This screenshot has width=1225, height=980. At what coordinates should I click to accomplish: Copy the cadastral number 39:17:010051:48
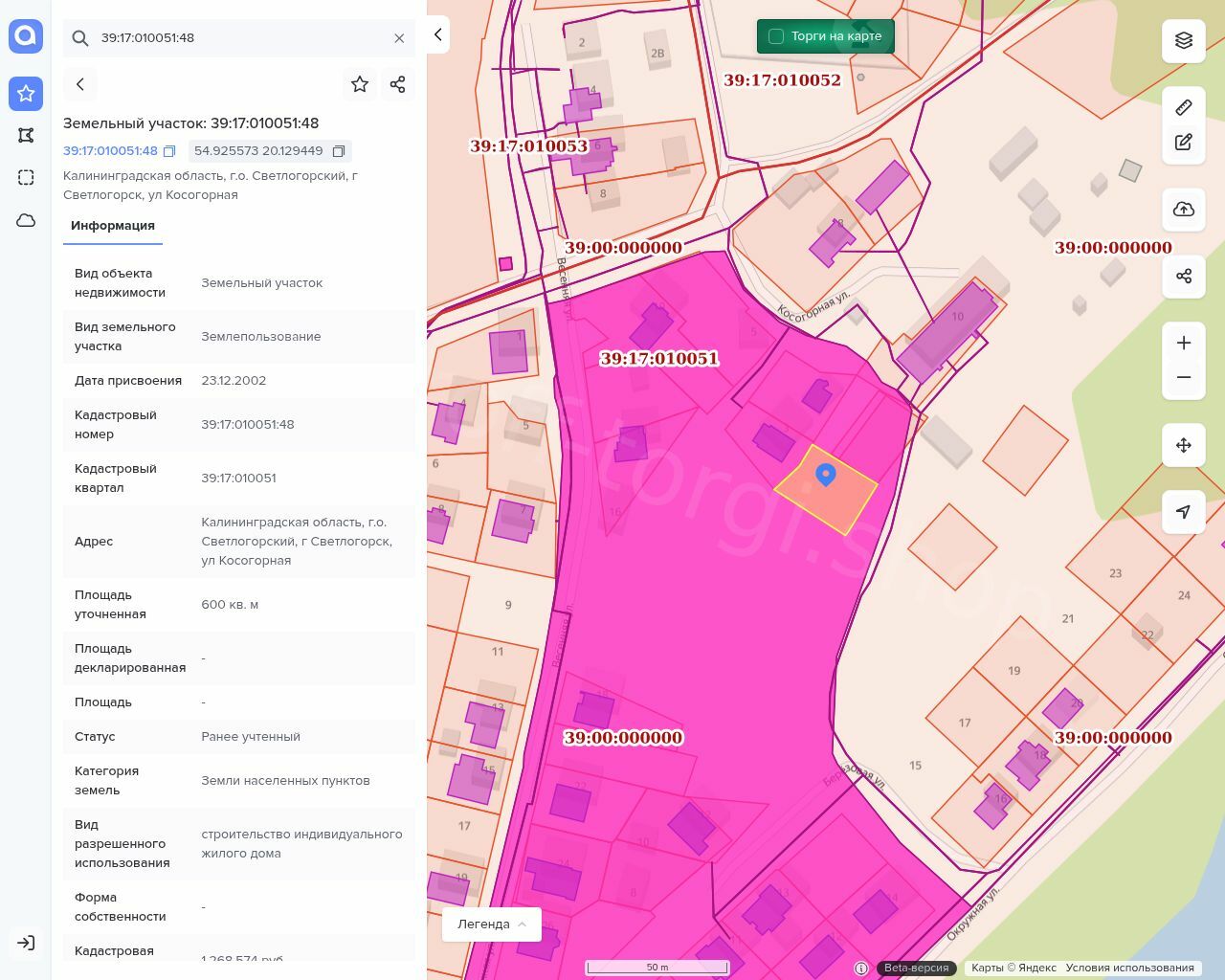click(x=169, y=151)
